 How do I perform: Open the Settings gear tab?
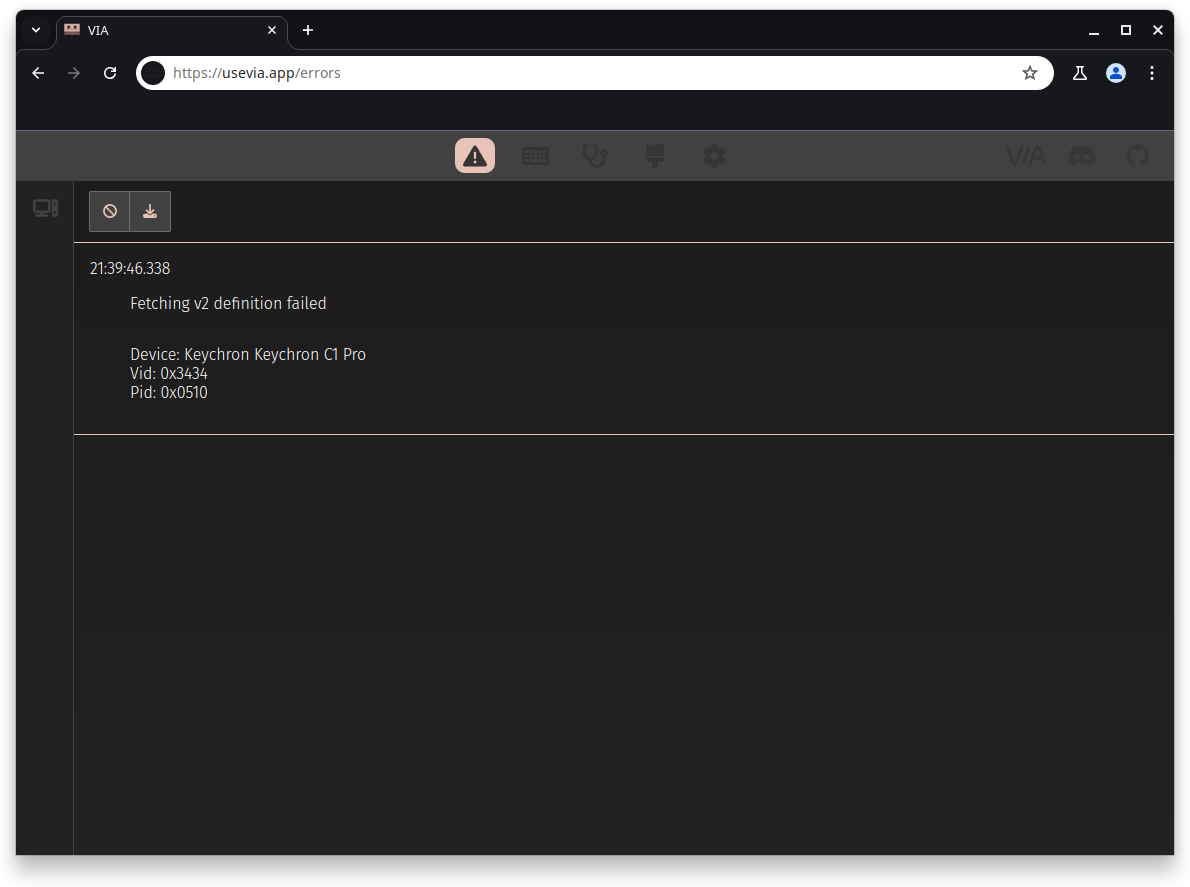(713, 156)
